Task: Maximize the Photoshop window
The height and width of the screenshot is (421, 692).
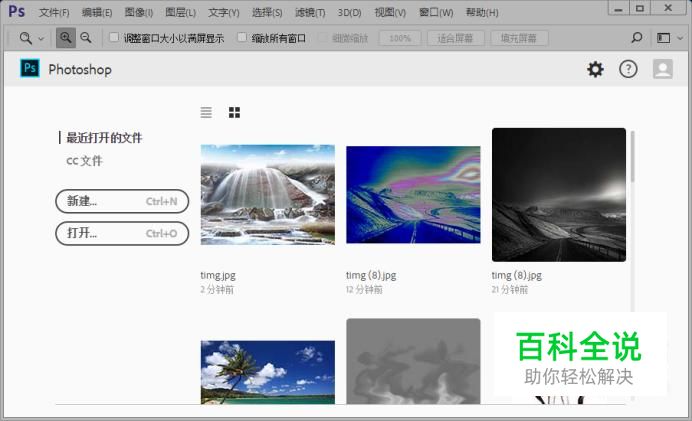Action: [639, 8]
